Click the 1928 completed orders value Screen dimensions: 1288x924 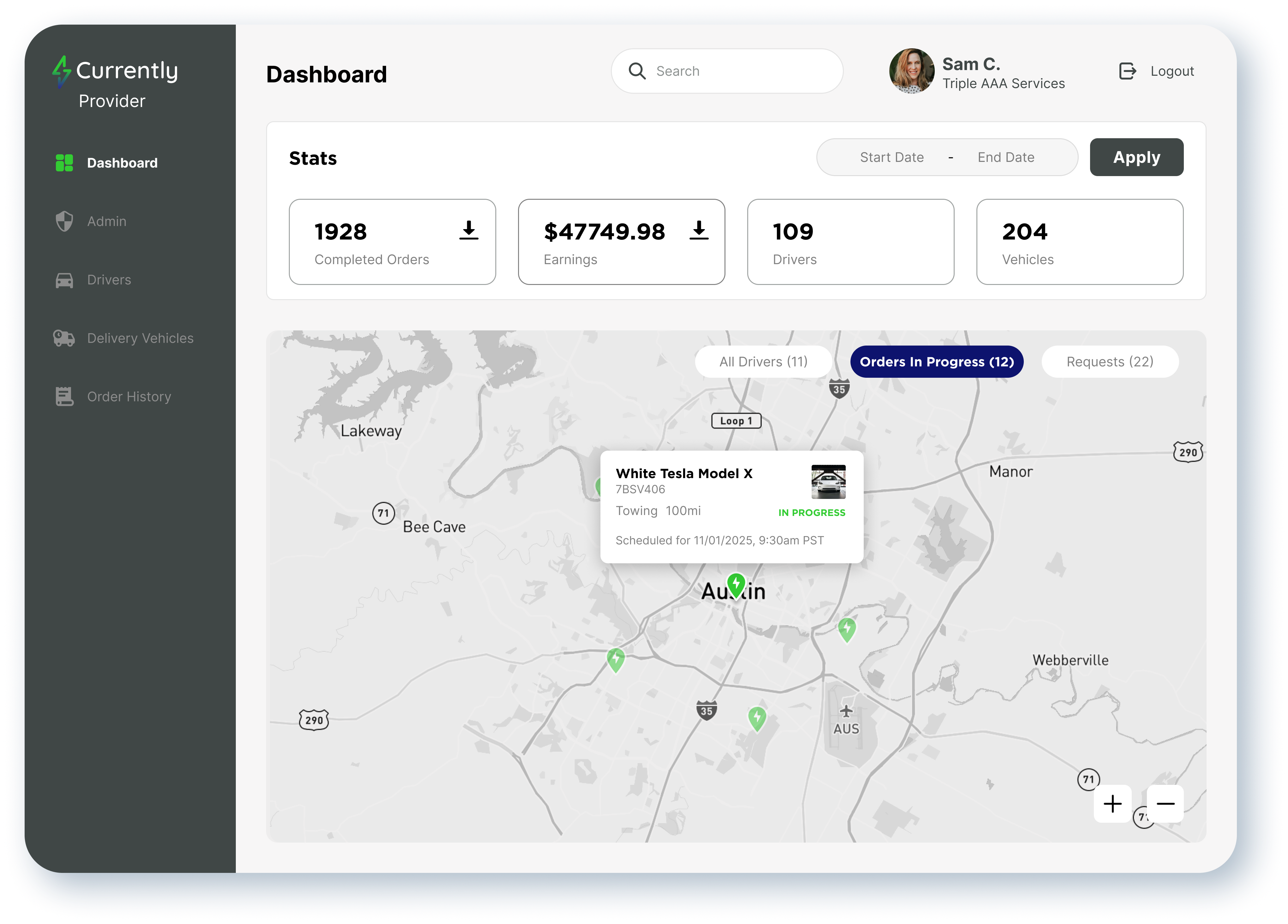point(341,232)
